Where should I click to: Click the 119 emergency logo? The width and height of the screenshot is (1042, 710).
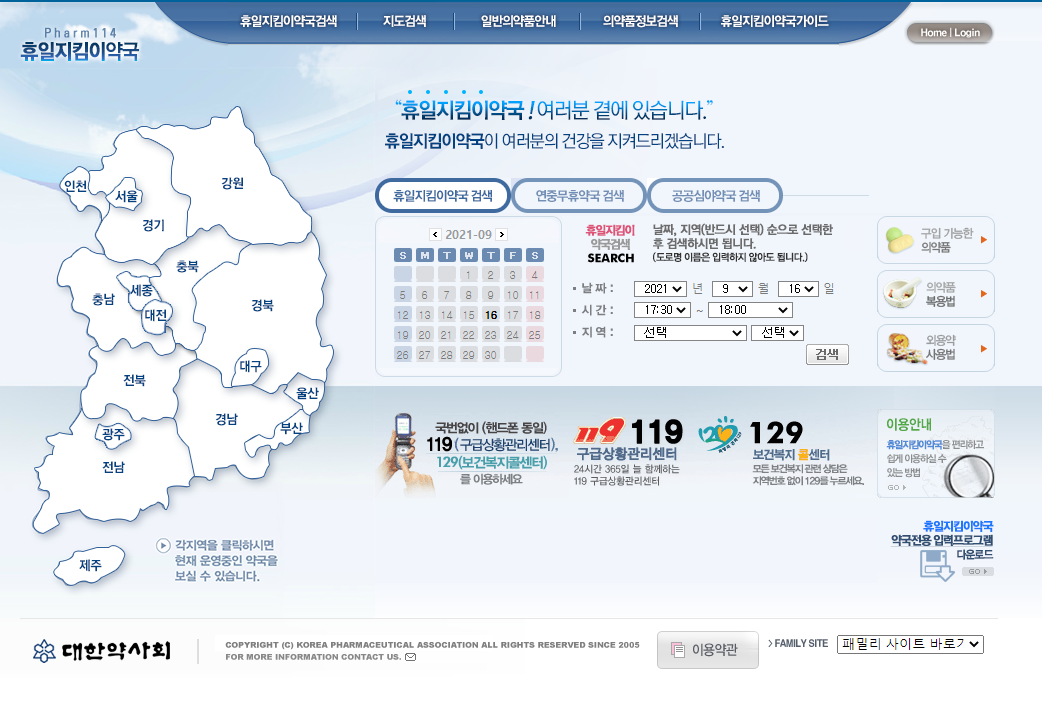coord(600,432)
